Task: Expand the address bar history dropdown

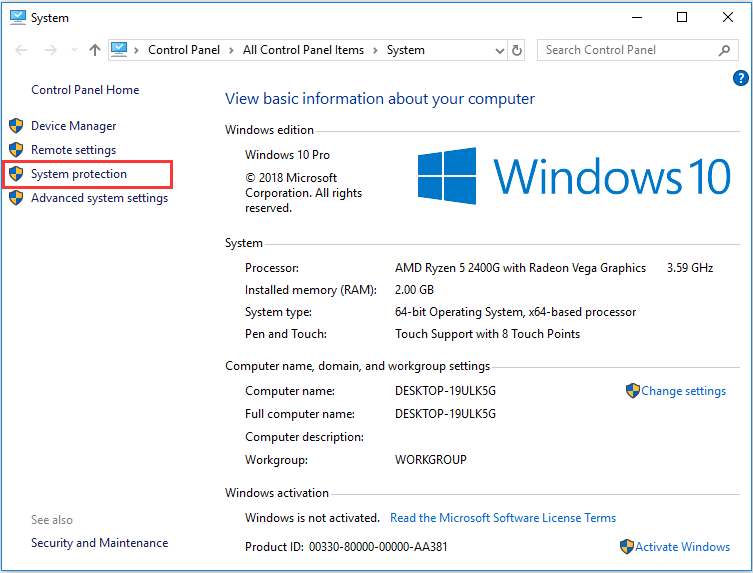Action: click(x=500, y=50)
